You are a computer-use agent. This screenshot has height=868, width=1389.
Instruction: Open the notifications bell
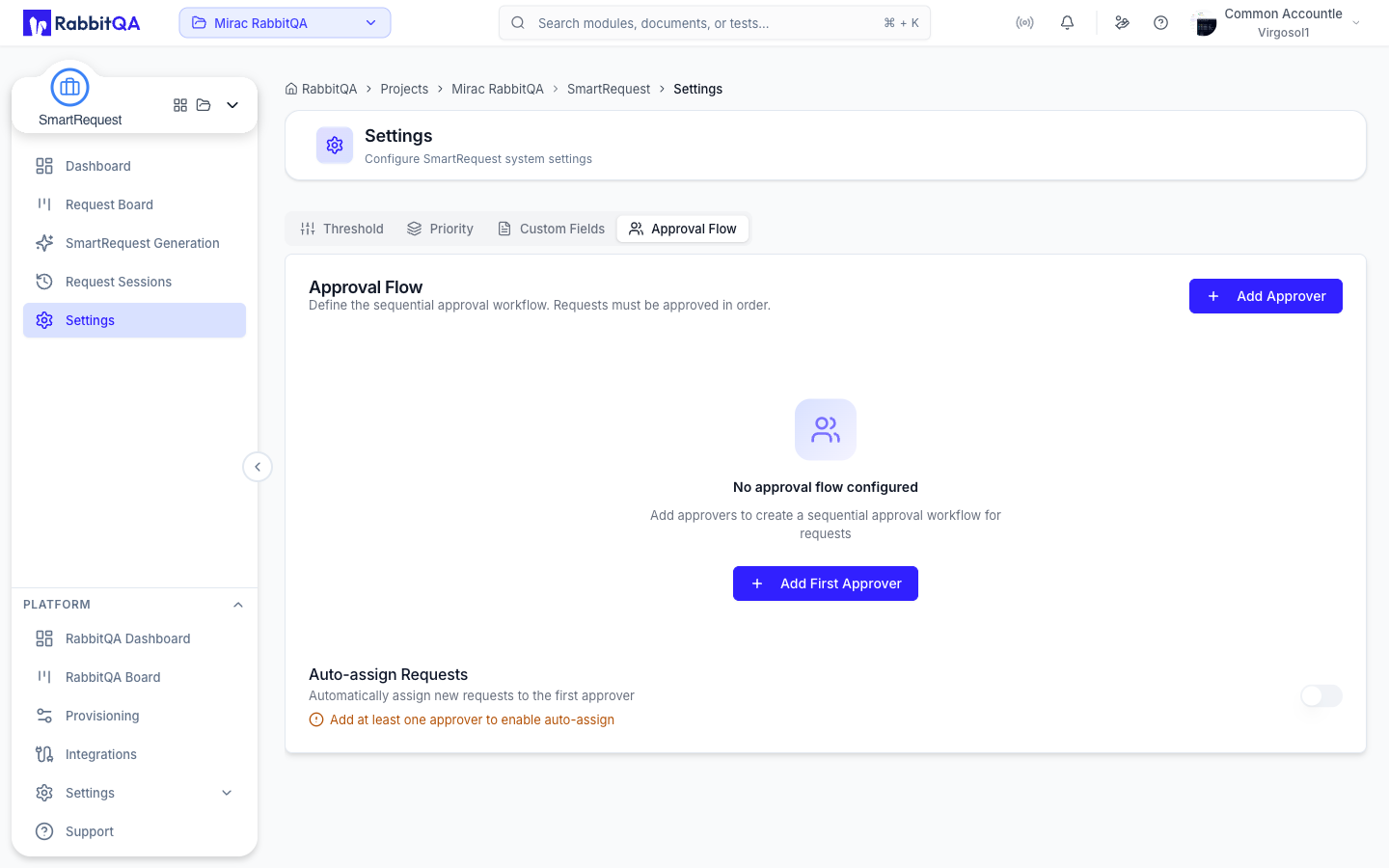pyautogui.click(x=1067, y=23)
